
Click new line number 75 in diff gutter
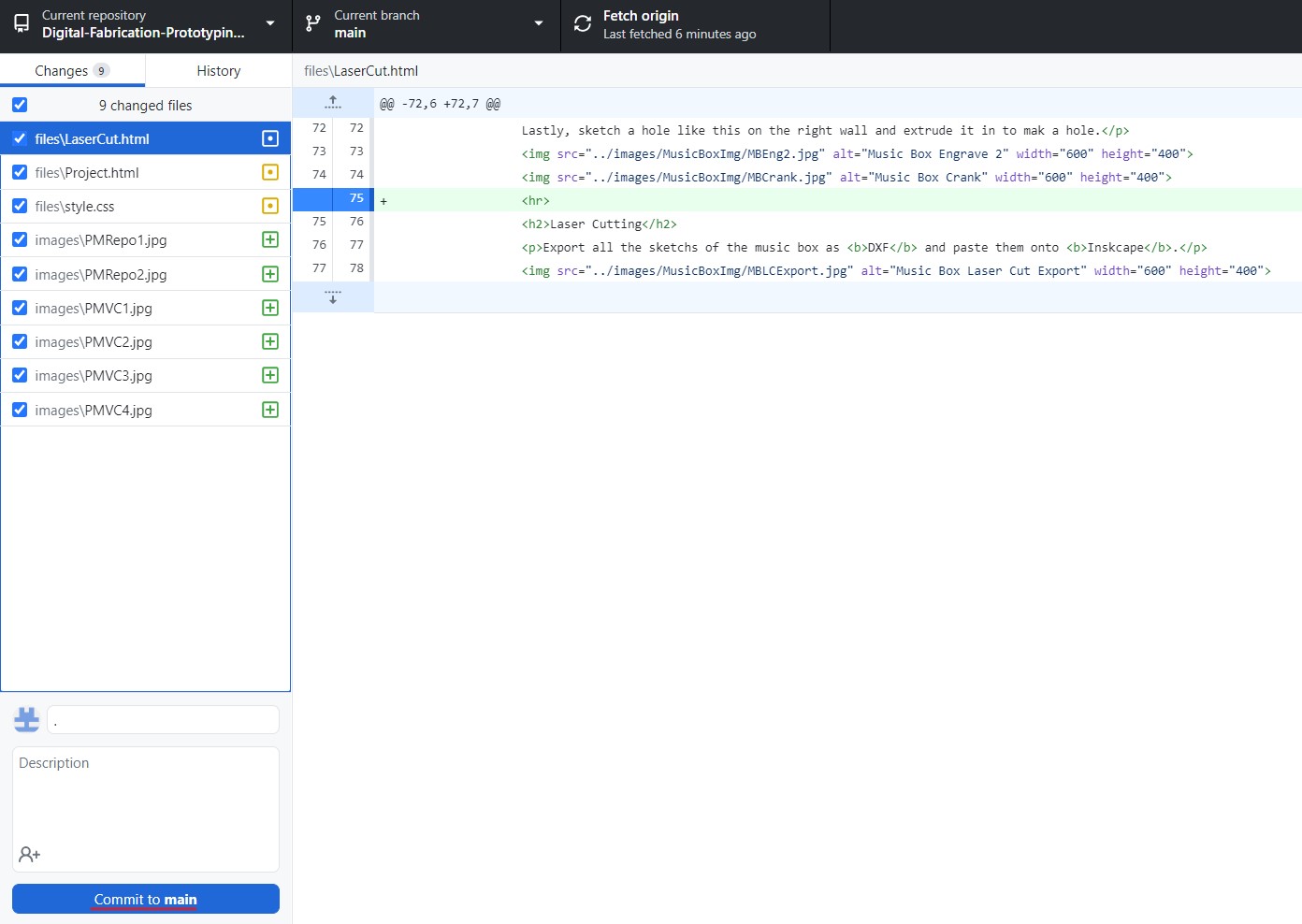point(356,198)
